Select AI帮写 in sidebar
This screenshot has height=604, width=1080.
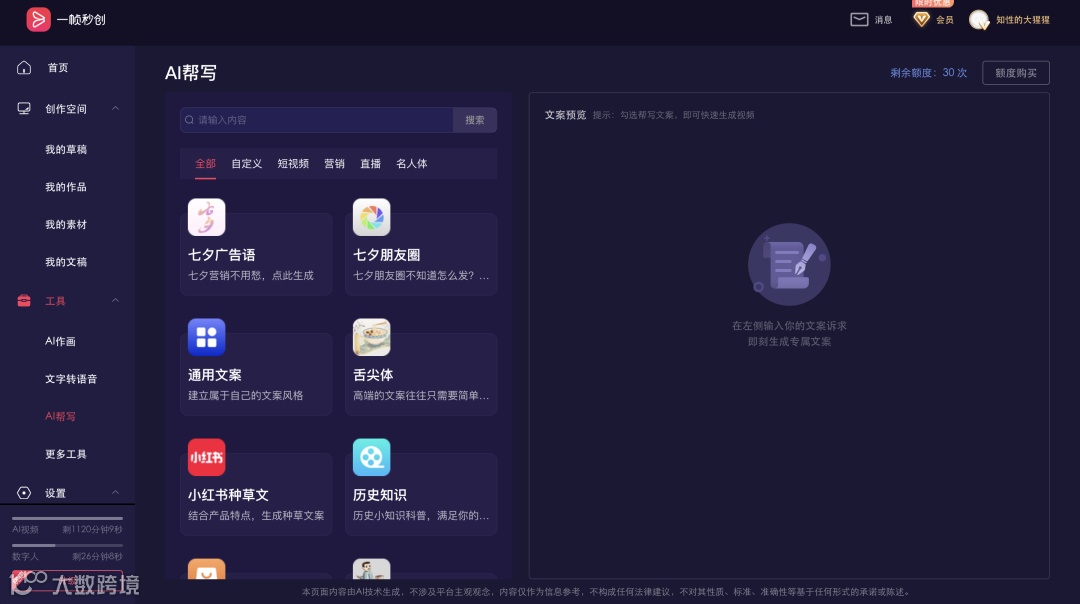click(61, 417)
